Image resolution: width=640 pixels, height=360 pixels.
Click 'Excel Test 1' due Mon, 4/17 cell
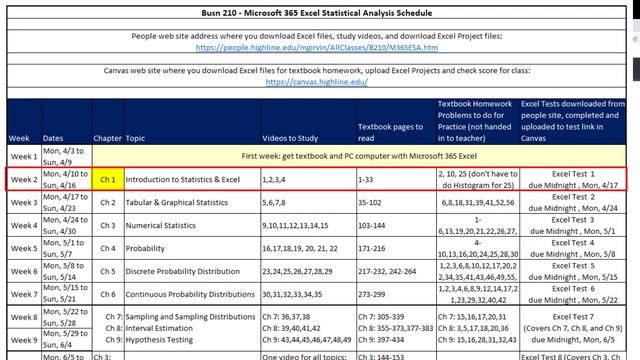(573, 179)
